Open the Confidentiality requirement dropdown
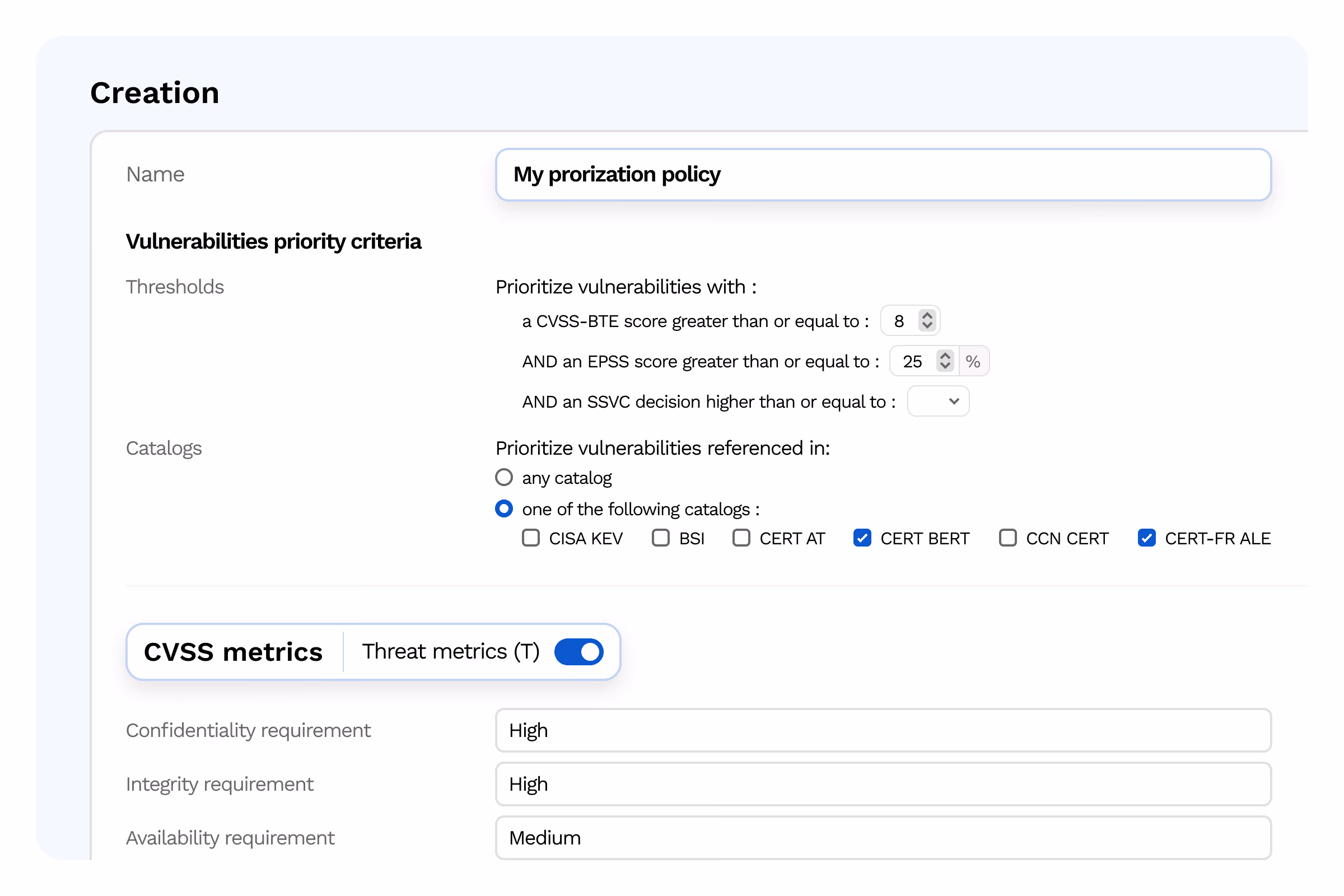The width and height of the screenshot is (1344, 896). 883,730
